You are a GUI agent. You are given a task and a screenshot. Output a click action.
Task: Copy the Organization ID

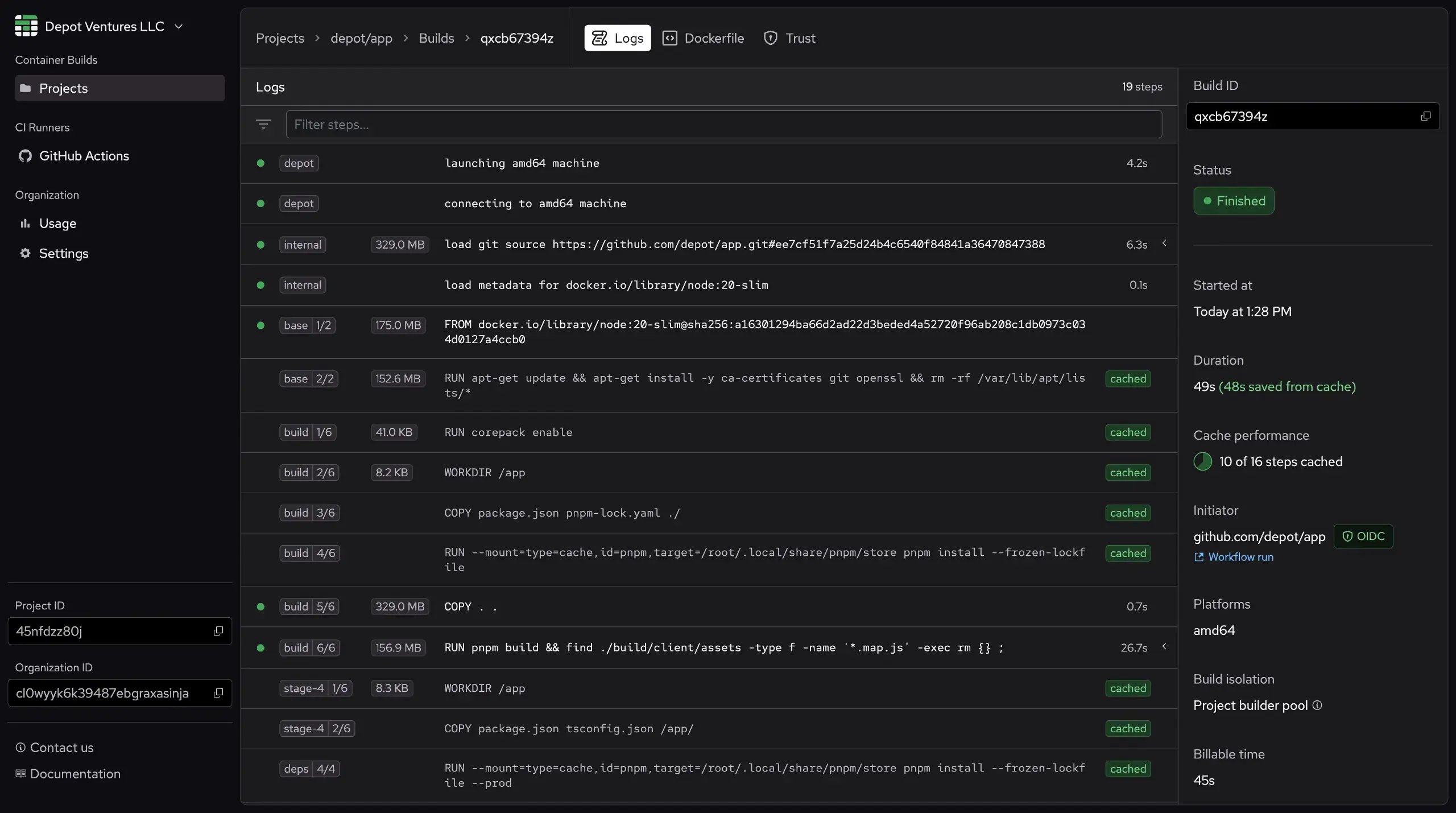[218, 693]
